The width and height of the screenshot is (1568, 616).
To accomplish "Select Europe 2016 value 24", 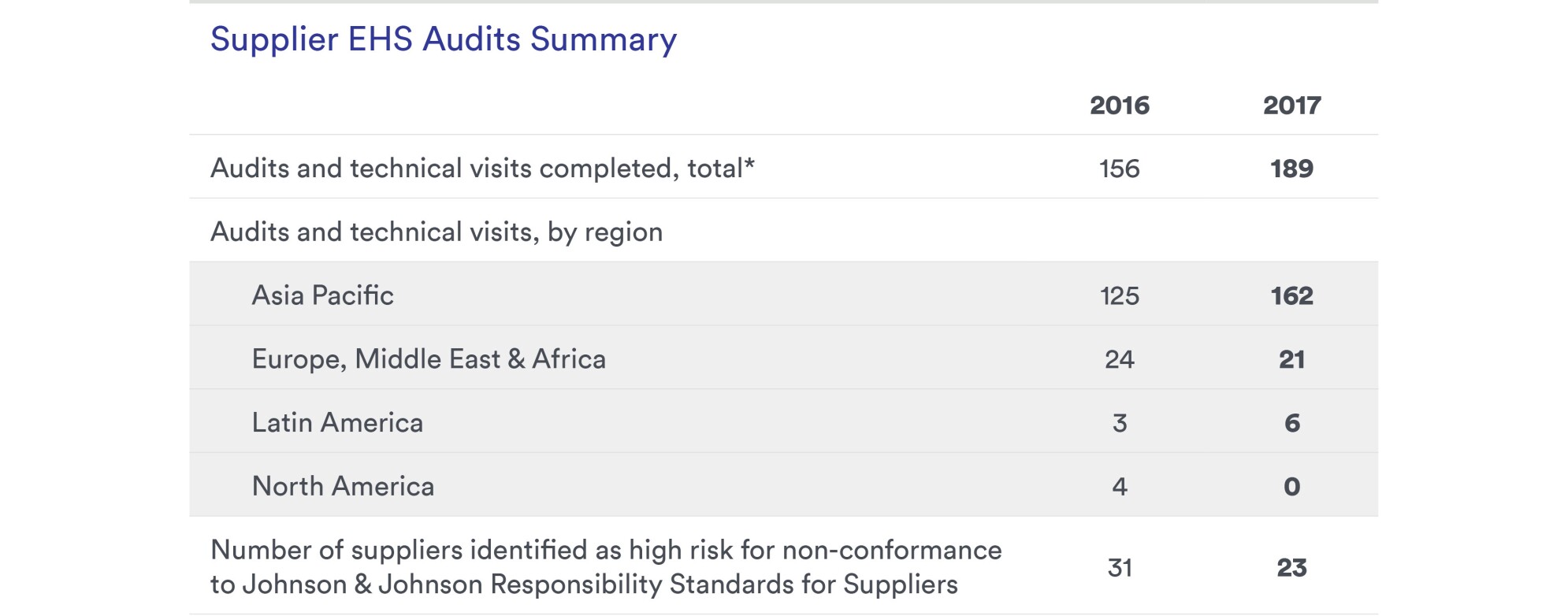I will (1119, 360).
